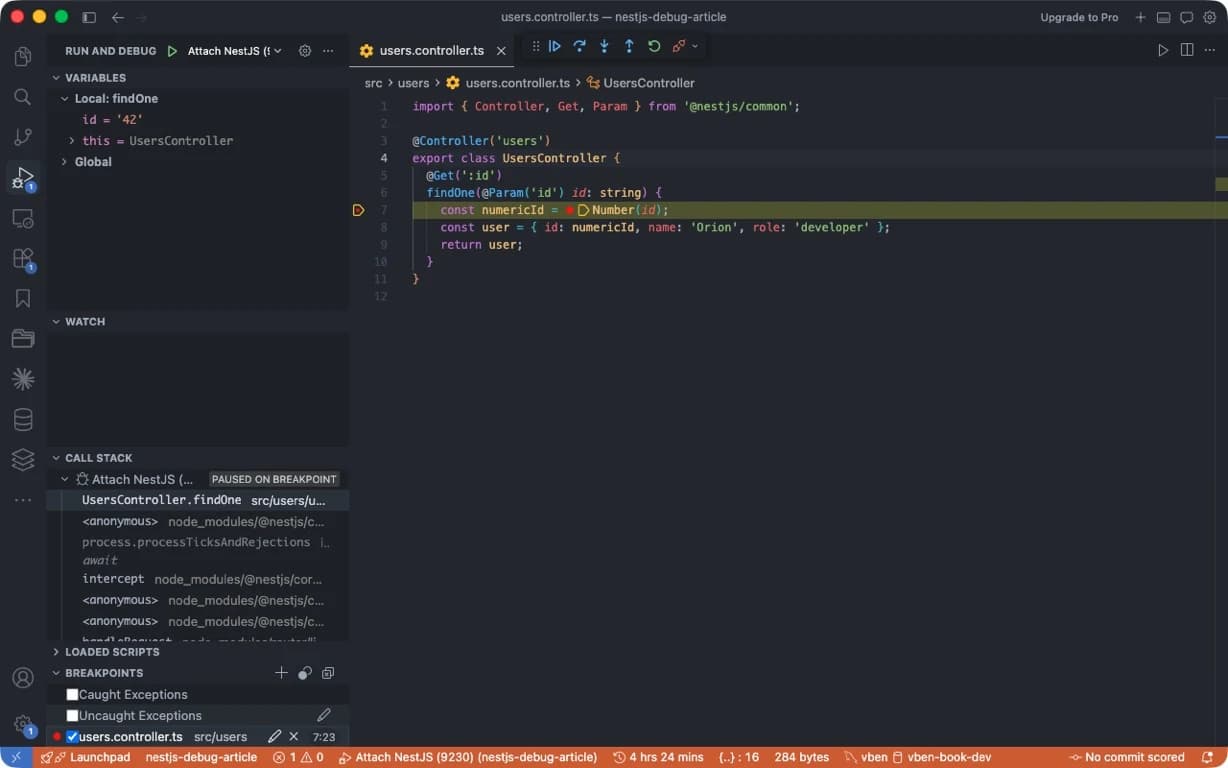Enable Uncaught Exceptions breakpoint
This screenshot has height=768, width=1228.
click(72, 715)
